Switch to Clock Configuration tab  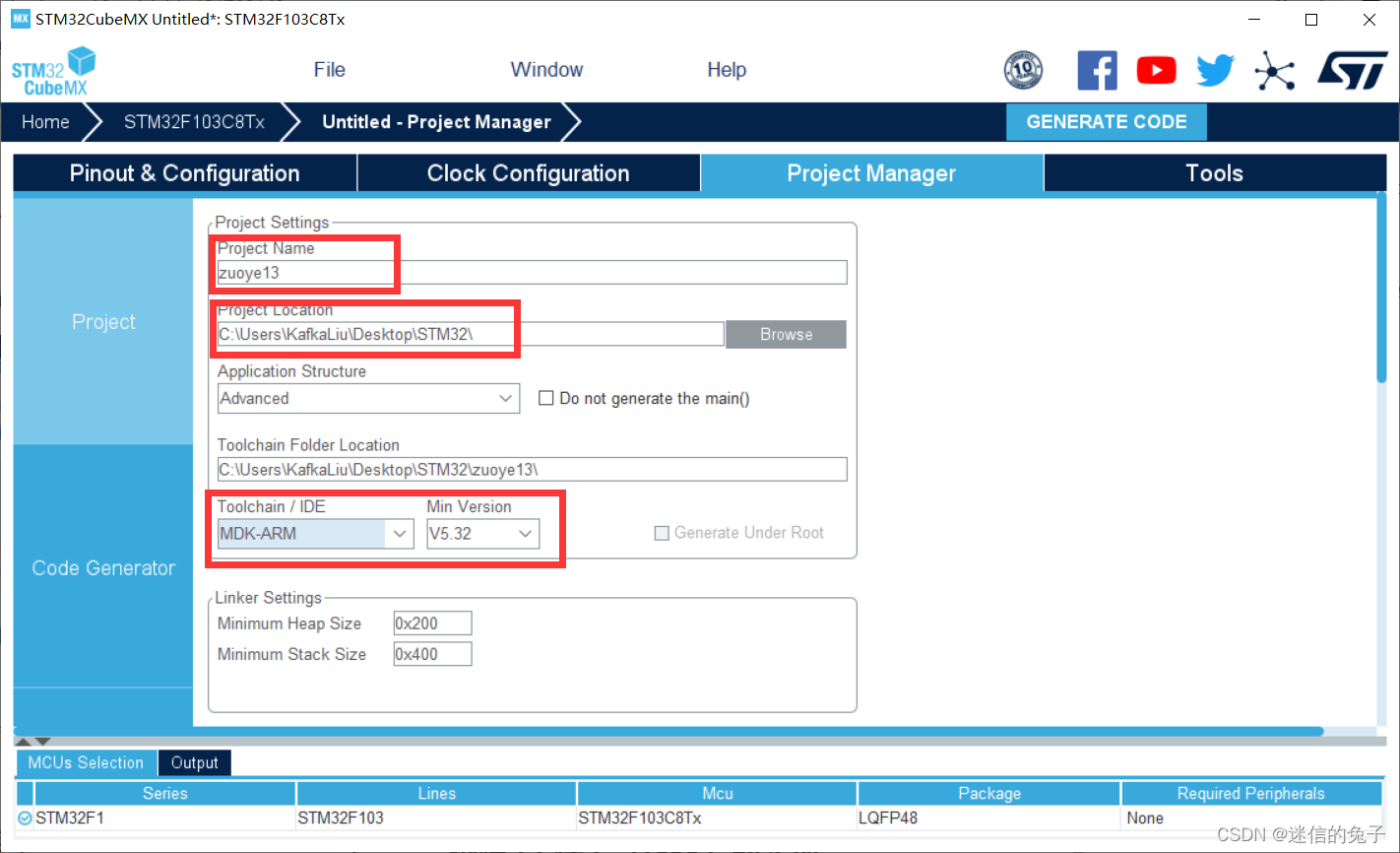coord(528,173)
